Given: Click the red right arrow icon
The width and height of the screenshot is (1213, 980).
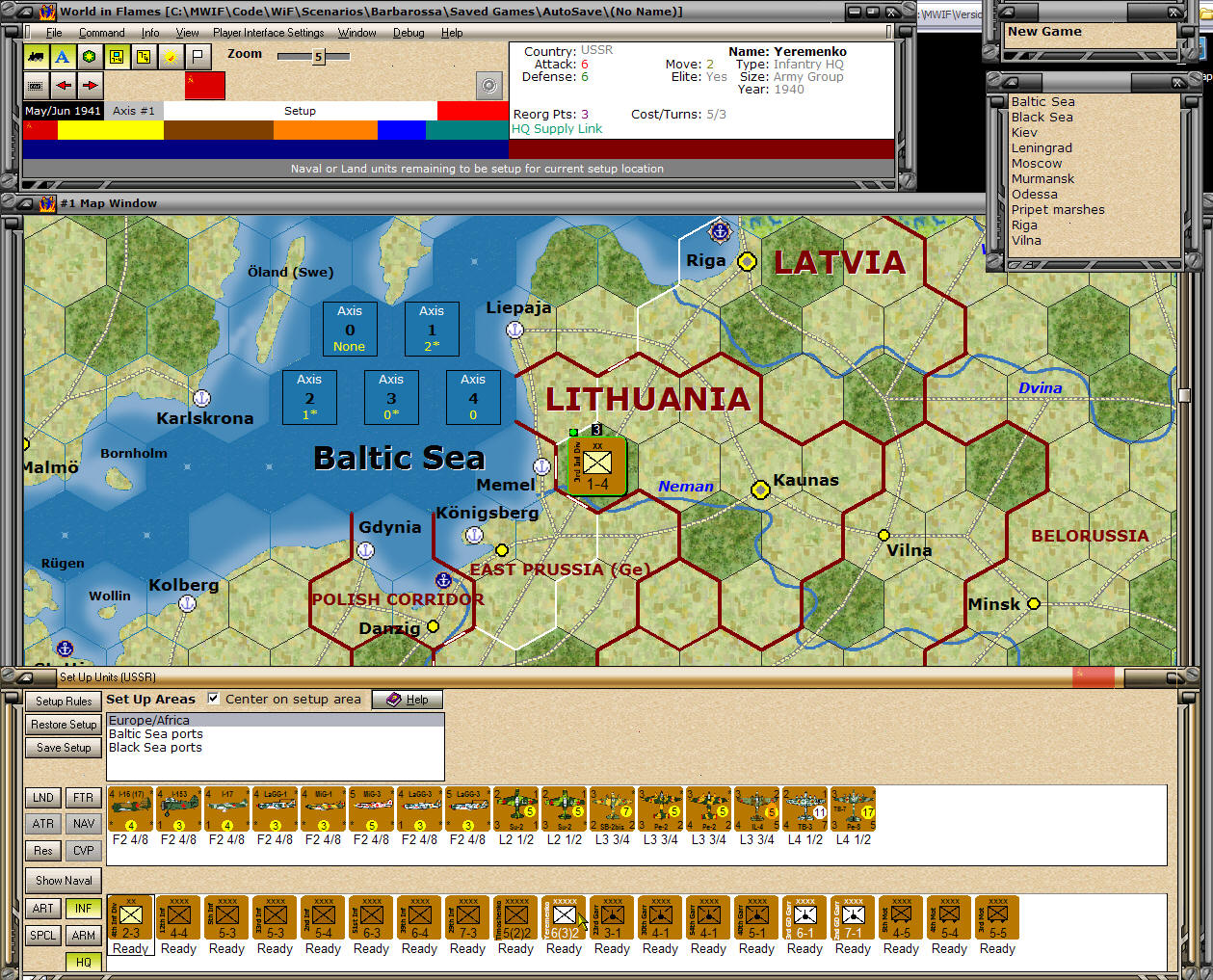Looking at the screenshot, I should point(90,85).
